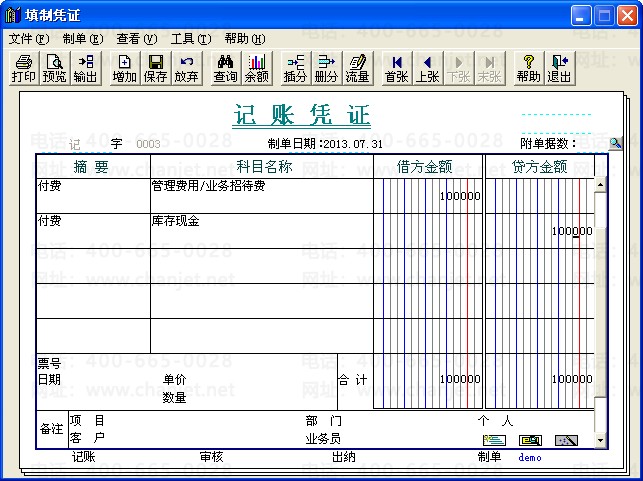The height and width of the screenshot is (481, 643).
Task: Click the 审核 label at bottom
Action: (x=211, y=457)
